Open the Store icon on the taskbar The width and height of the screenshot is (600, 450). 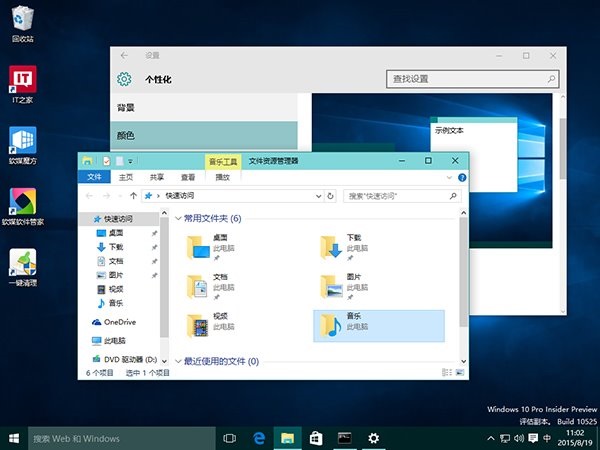point(315,438)
